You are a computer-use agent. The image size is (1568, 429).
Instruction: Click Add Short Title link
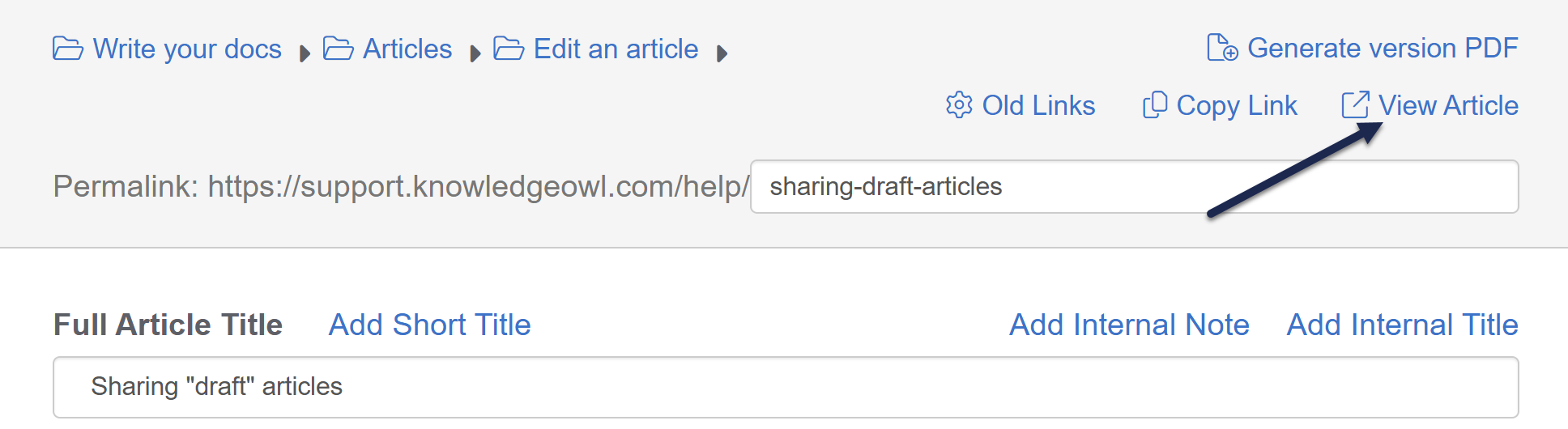[x=429, y=325]
